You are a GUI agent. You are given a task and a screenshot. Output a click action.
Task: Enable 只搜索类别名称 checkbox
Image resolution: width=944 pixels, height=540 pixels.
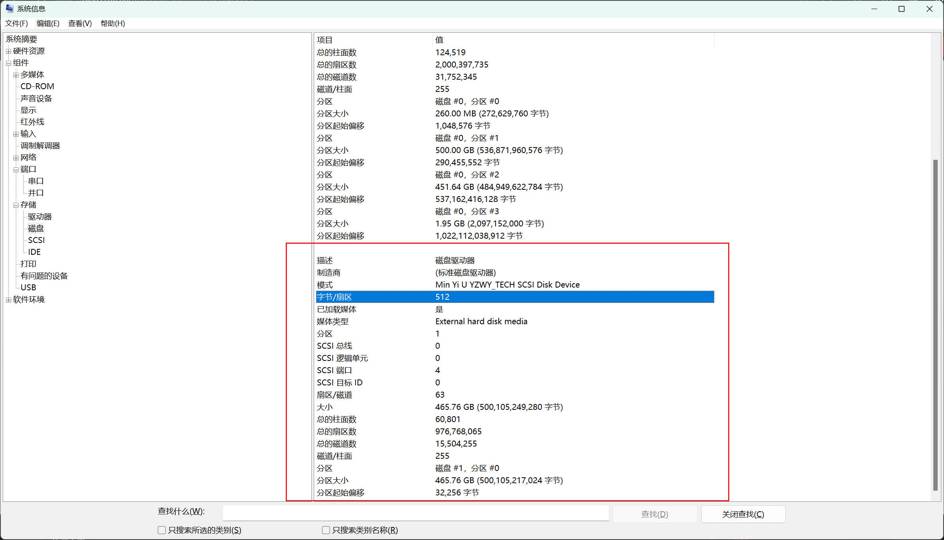pos(326,530)
